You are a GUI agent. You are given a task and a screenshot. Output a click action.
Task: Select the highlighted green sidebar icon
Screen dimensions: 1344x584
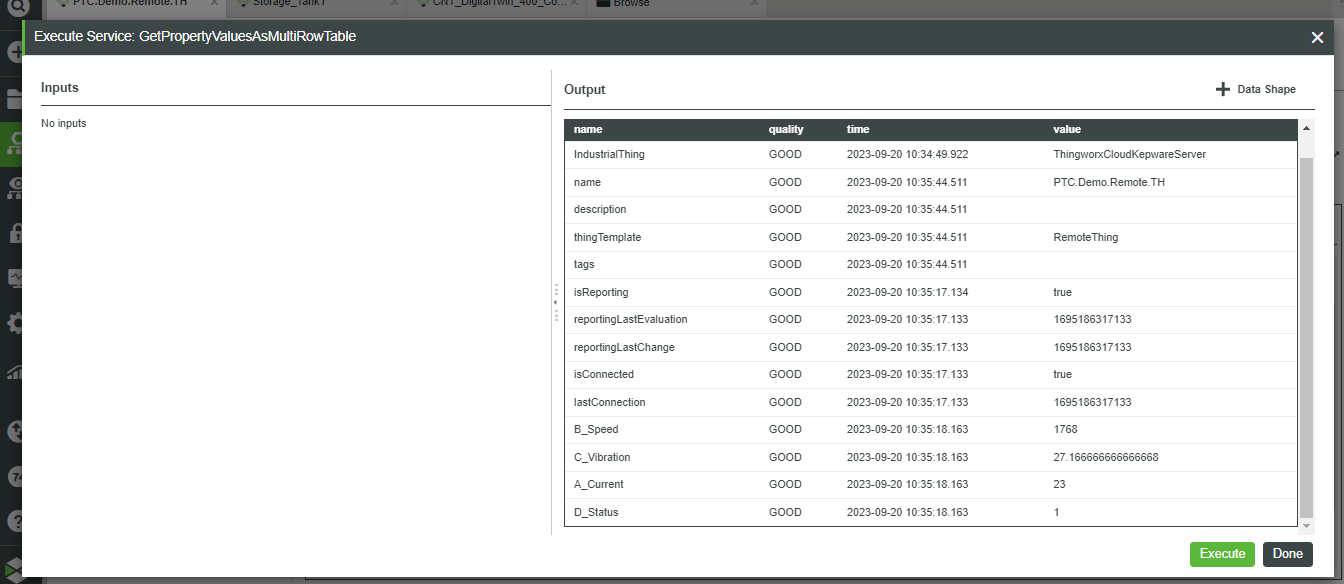pos(15,143)
